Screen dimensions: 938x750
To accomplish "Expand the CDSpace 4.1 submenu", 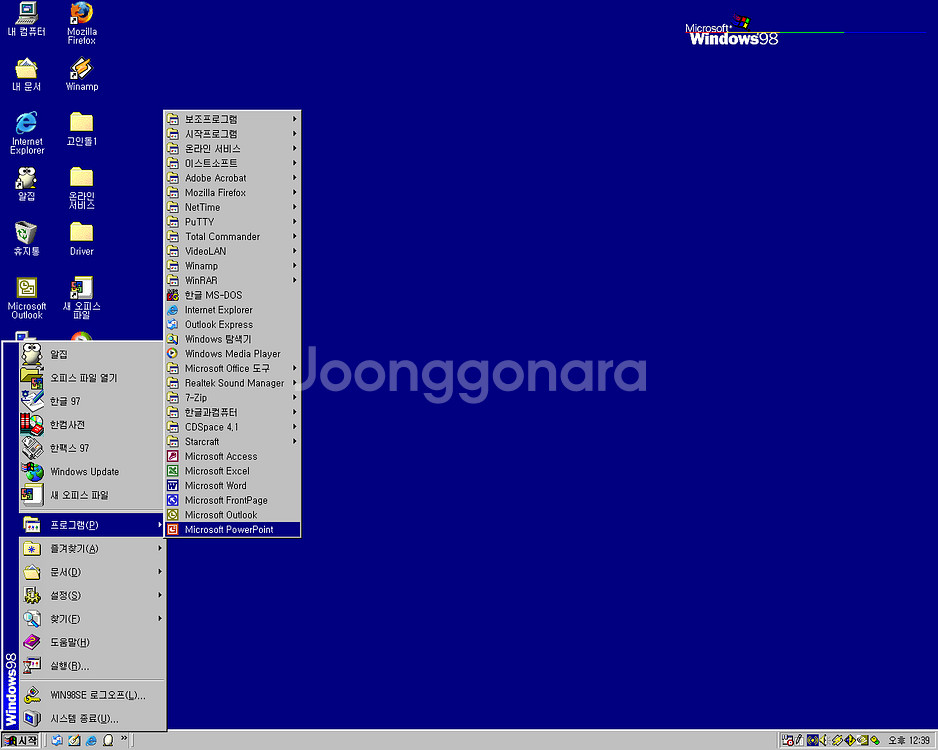I will click(233, 427).
